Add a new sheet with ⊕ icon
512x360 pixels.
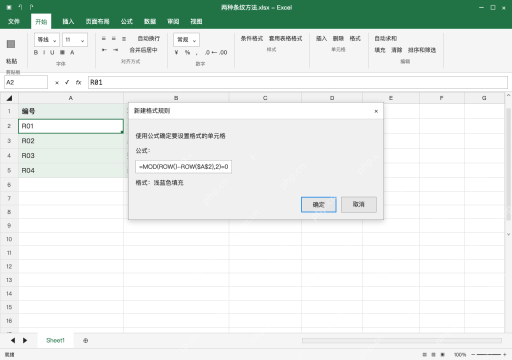tap(86, 340)
